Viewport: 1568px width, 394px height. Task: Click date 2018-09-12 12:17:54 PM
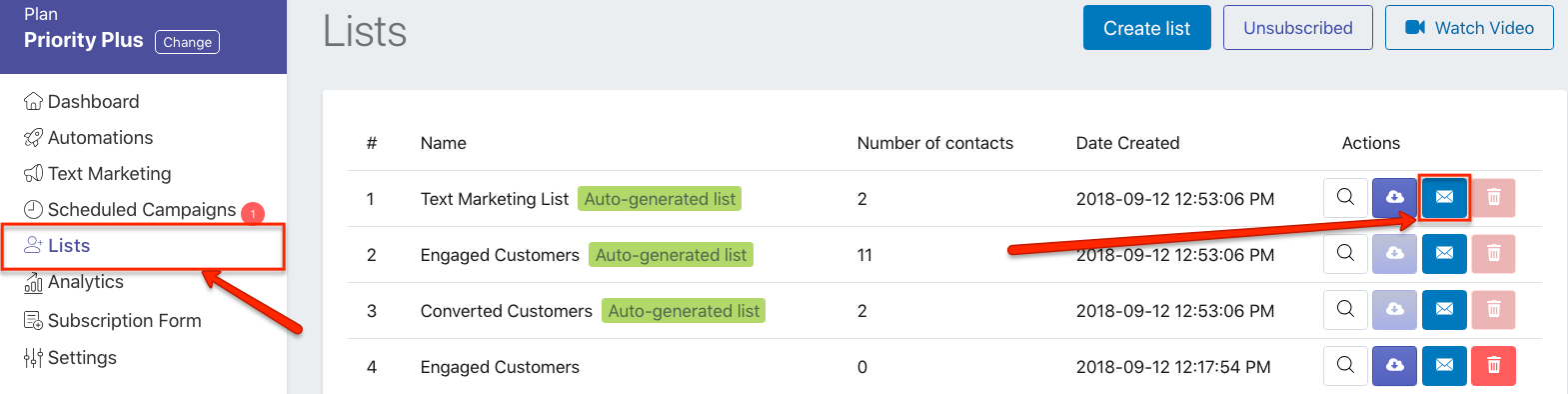click(1173, 367)
